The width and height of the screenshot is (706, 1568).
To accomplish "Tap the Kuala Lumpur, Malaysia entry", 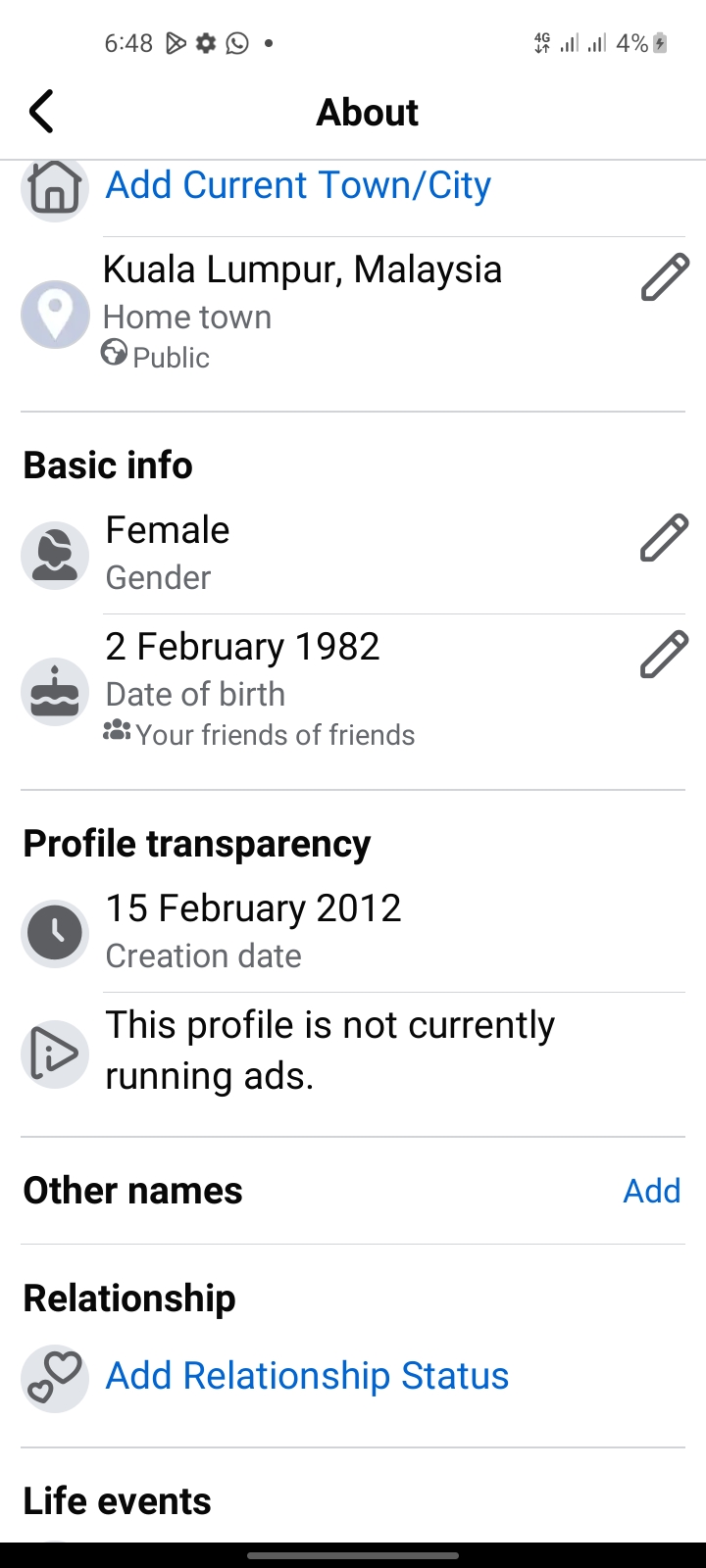I will (302, 269).
